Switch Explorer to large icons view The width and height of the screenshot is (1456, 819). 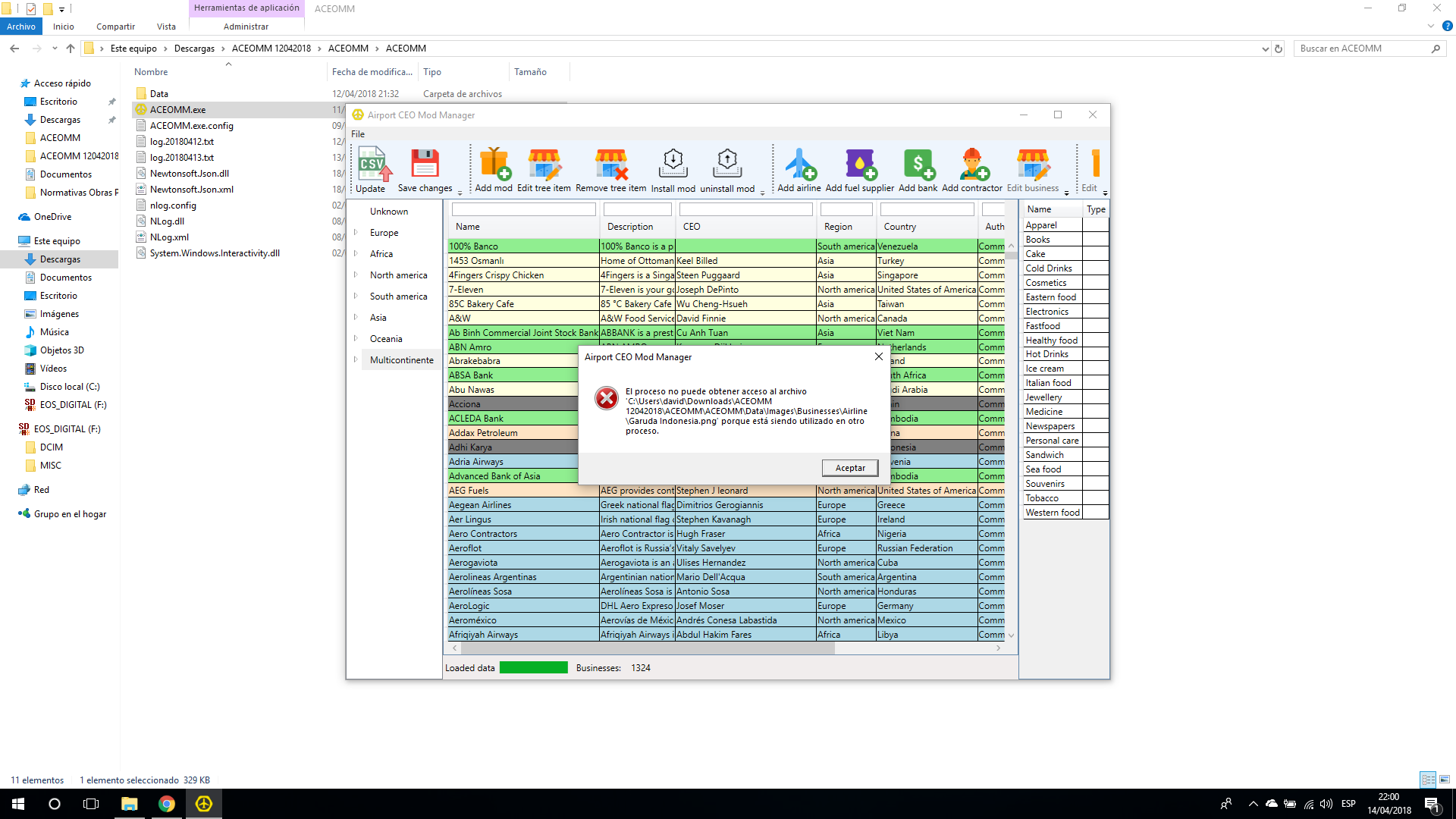coord(1445,780)
